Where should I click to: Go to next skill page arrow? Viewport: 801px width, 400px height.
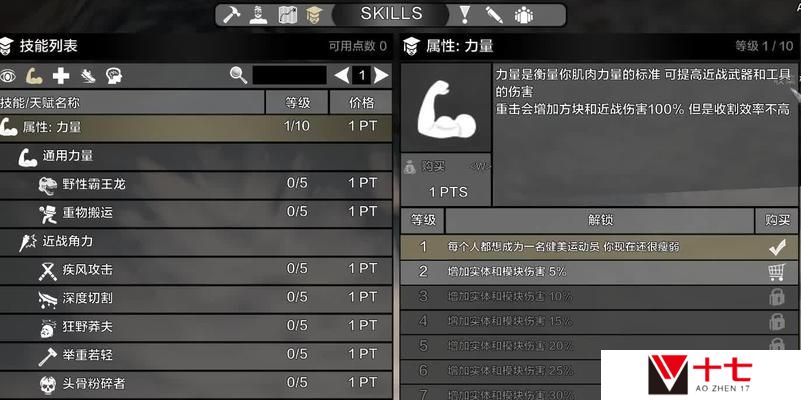tap(381, 76)
